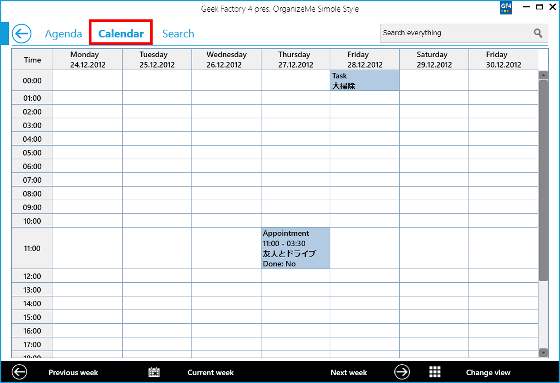Viewport: 560px width, 383px height.
Task: Click the circular back arrow icon
Action: click(21, 34)
